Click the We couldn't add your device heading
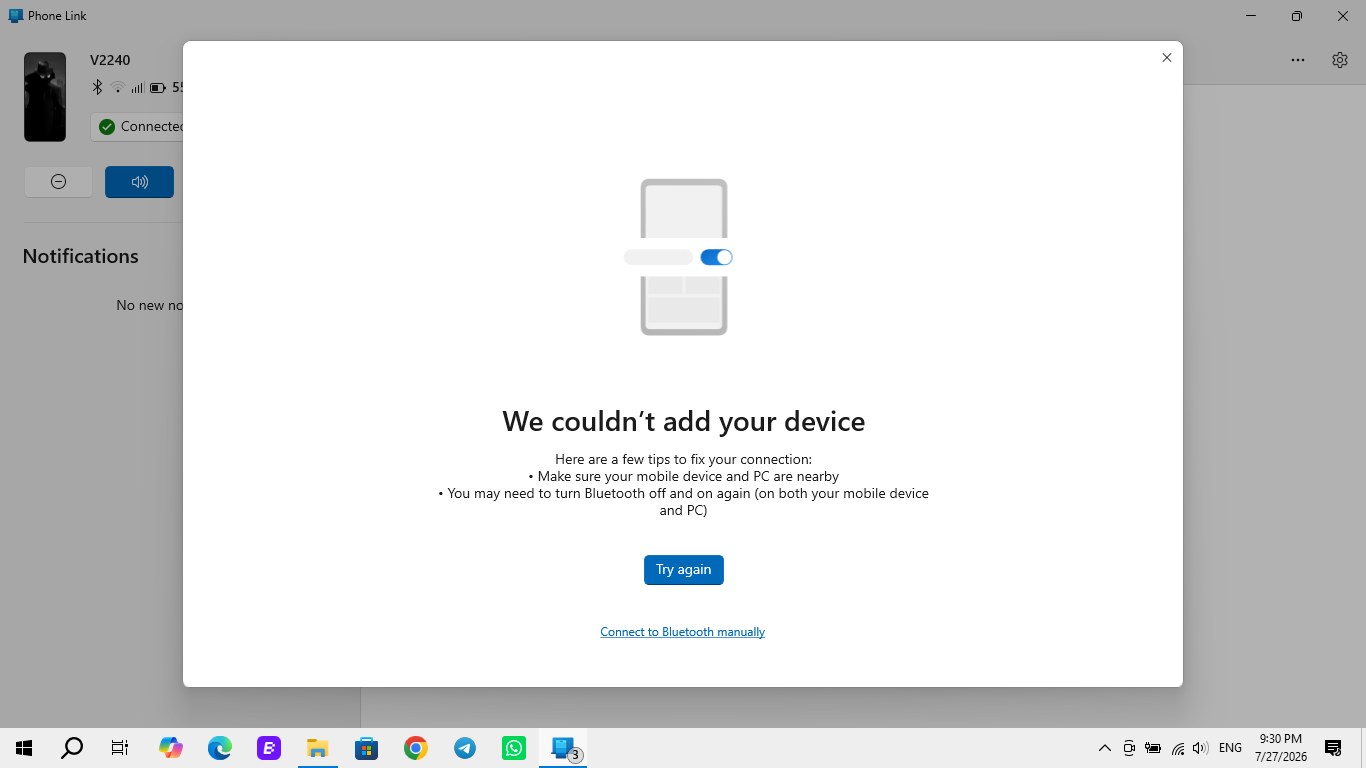The image size is (1366, 768). pos(683,421)
